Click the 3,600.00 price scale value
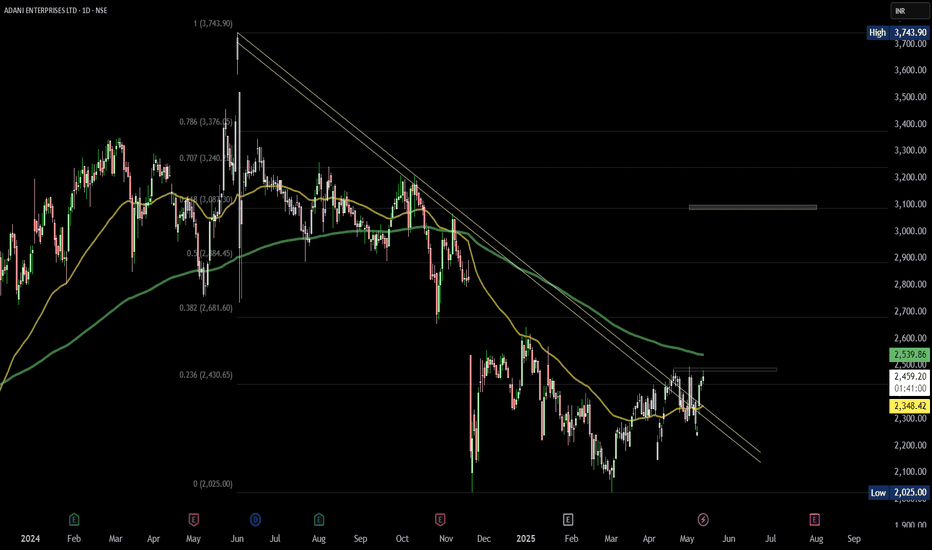 pyautogui.click(x=910, y=70)
